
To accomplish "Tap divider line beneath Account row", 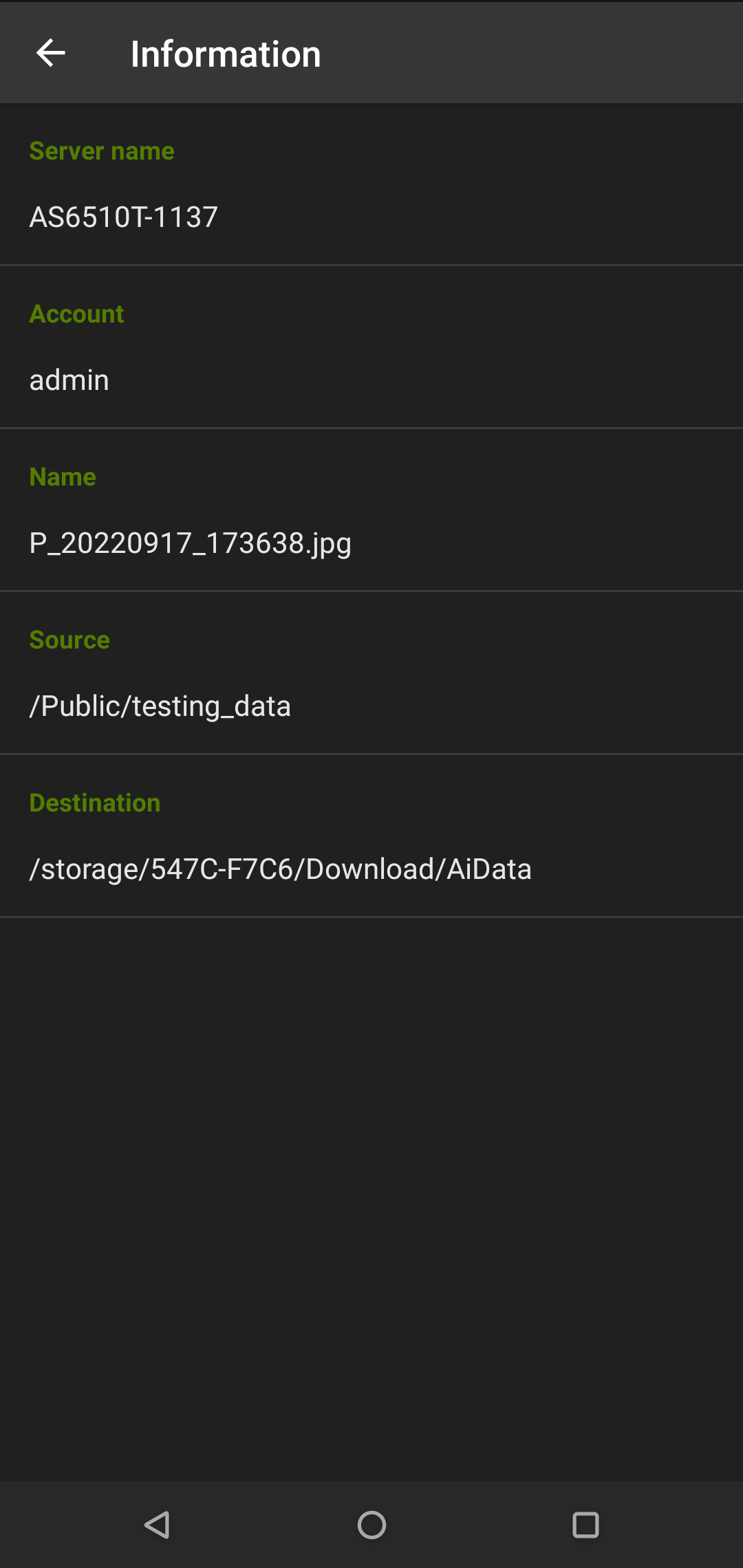I will pyautogui.click(x=371, y=428).
